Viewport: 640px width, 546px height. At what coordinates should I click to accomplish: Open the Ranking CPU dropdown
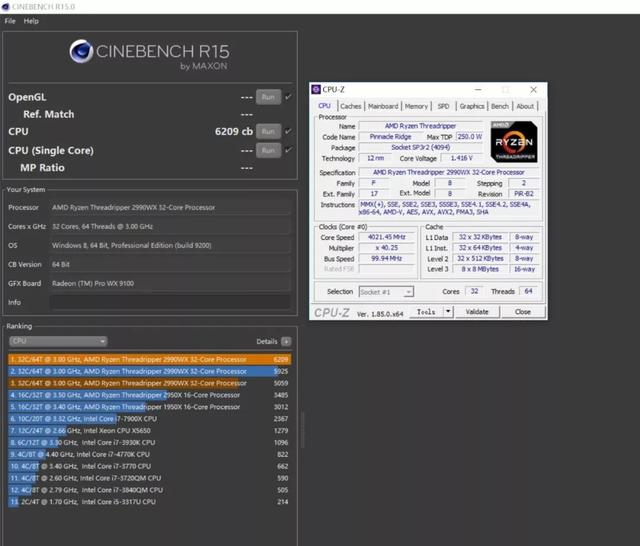(58, 341)
